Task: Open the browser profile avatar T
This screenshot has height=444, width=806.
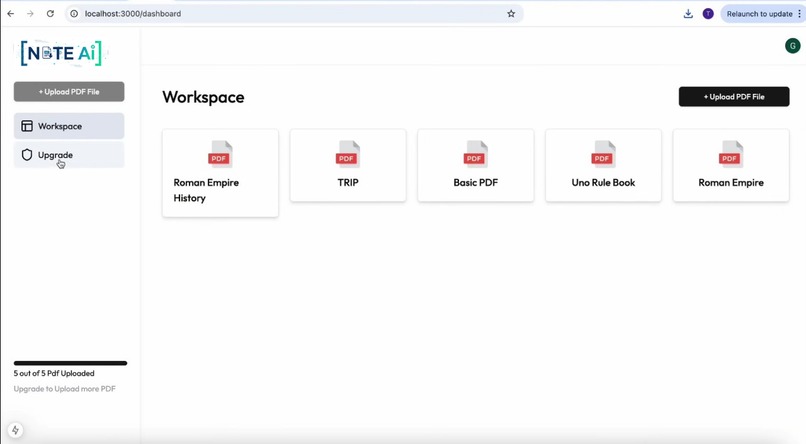Action: point(708,14)
